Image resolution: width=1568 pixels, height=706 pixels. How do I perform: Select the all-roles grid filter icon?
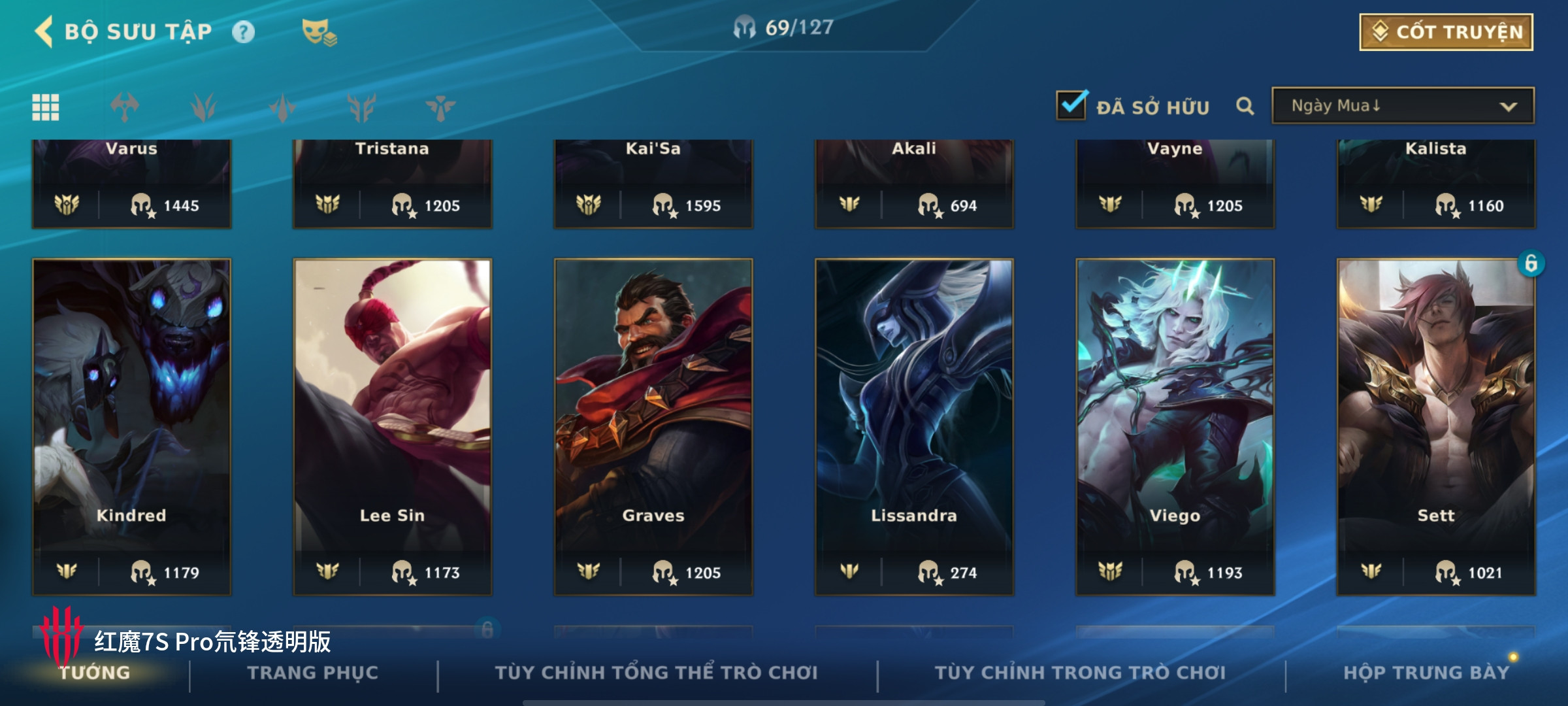point(46,107)
